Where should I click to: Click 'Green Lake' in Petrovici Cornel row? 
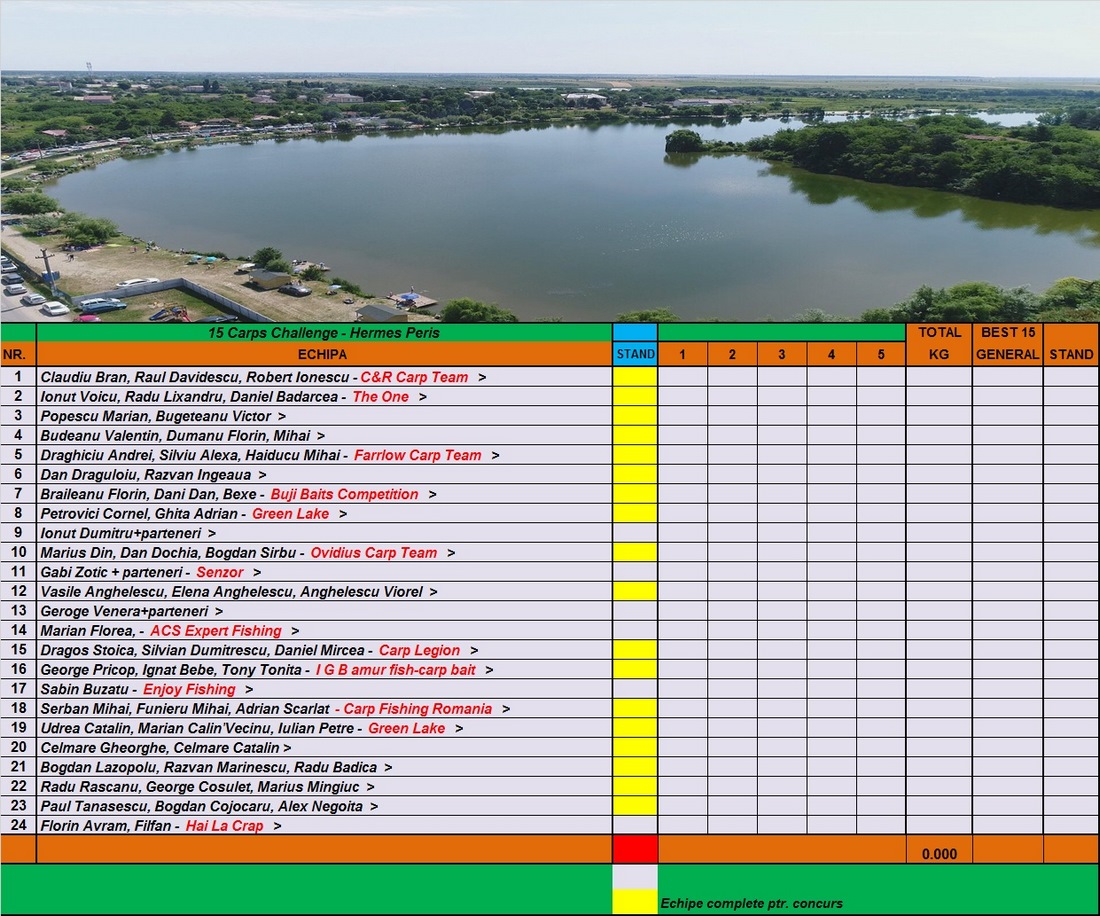click(290, 514)
